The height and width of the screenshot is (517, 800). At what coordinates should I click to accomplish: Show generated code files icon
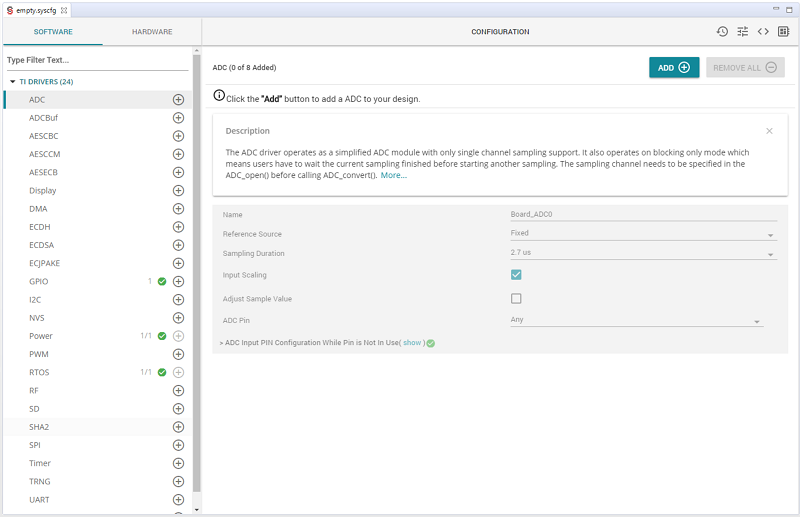point(763,32)
